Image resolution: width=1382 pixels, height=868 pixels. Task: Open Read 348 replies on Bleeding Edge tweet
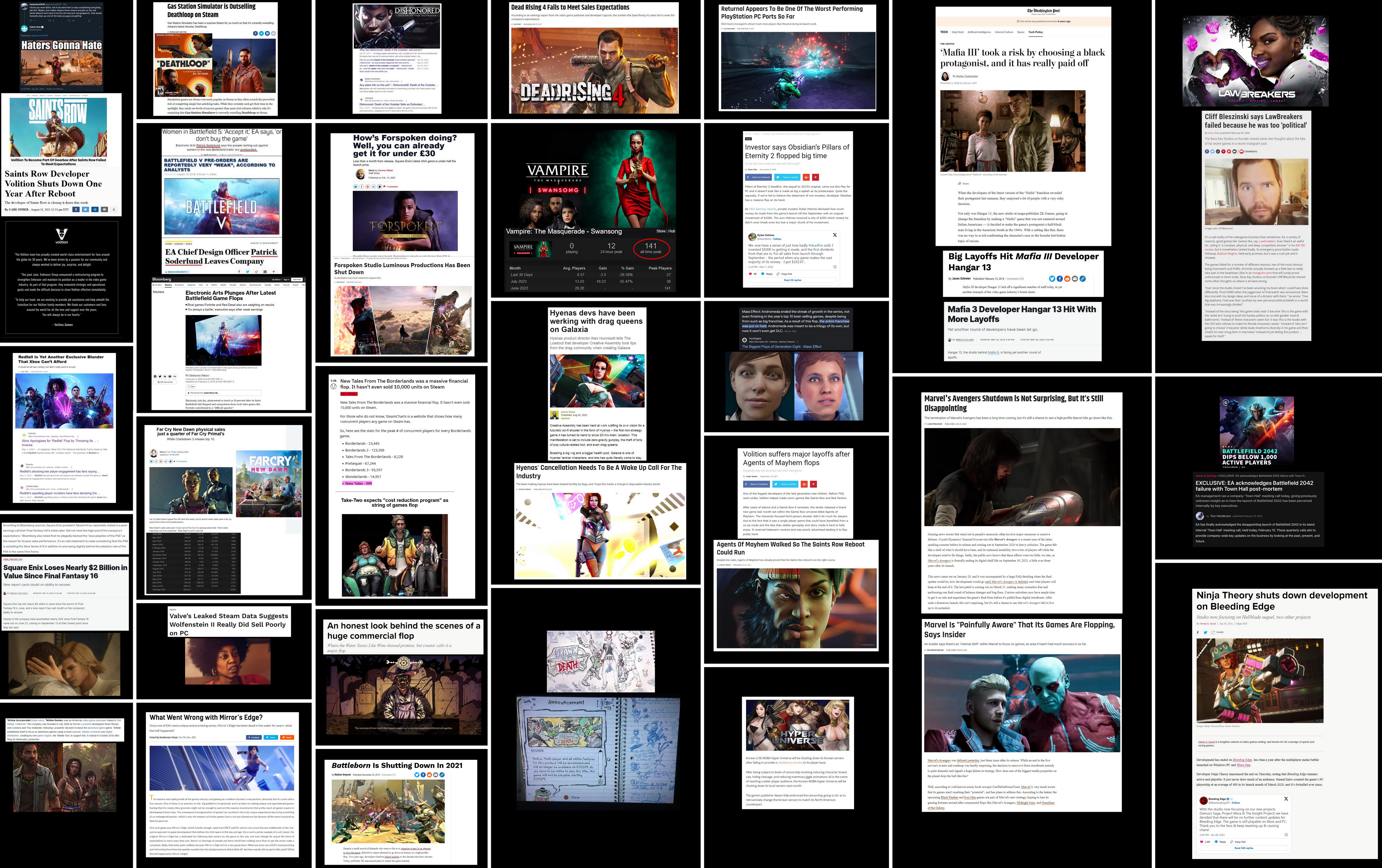pyautogui.click(x=1244, y=848)
